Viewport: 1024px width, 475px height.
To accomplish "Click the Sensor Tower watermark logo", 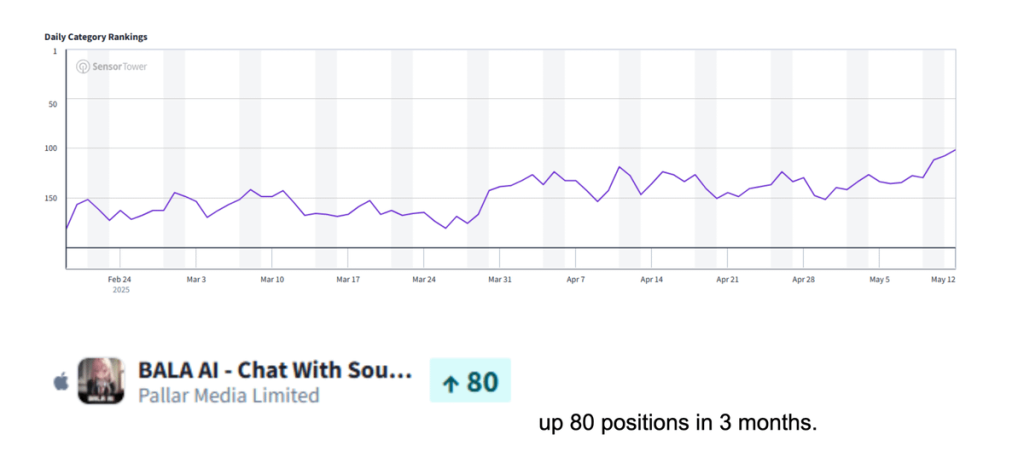I will [x=111, y=67].
